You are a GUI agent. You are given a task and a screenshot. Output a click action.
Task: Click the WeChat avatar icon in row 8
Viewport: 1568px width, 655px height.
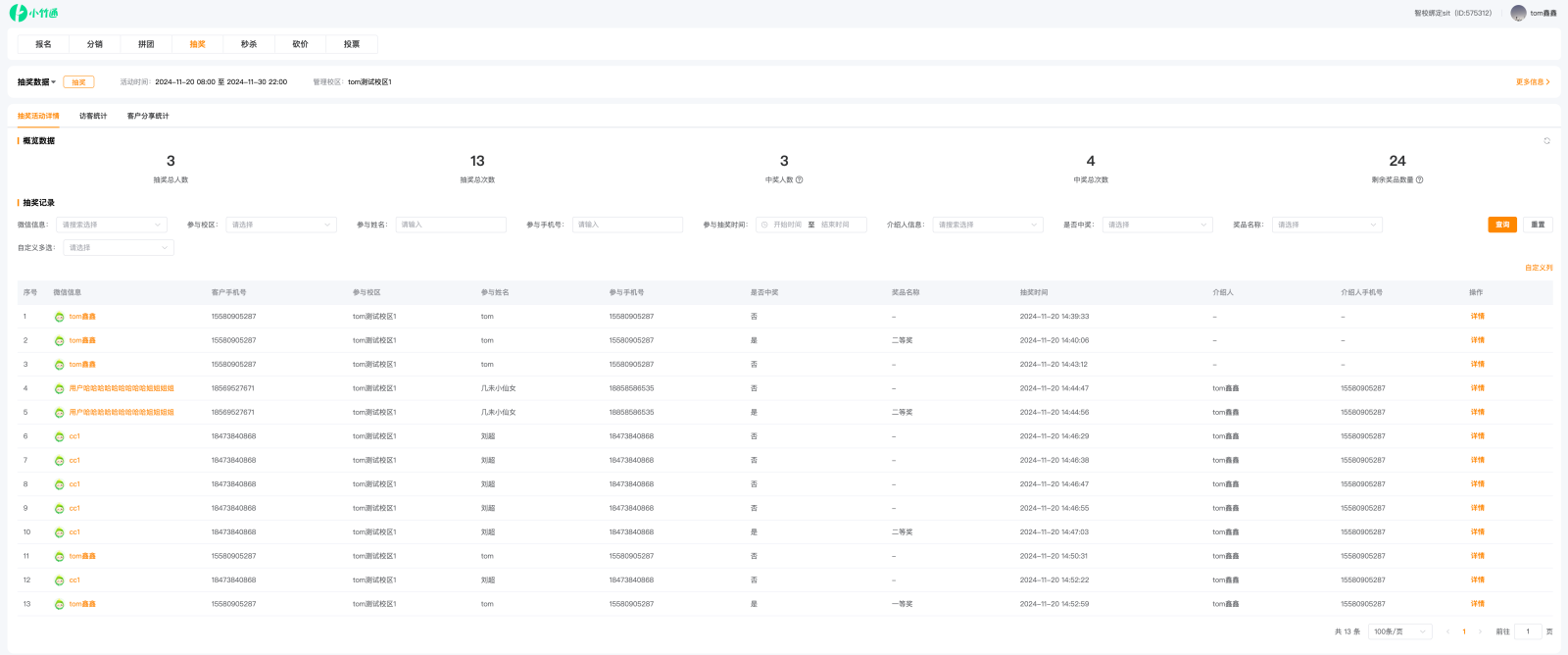tap(59, 485)
